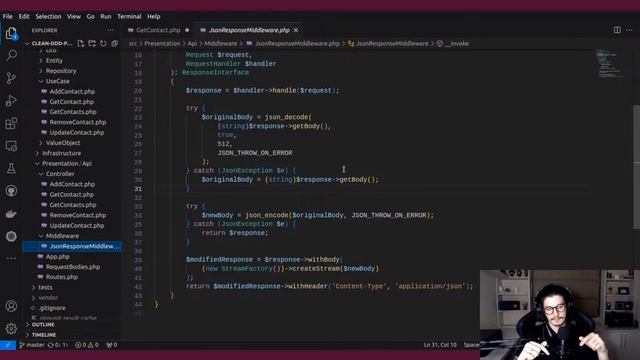Open App.php in Explorer
Image resolution: width=640 pixels, height=360 pixels.
pos(58,257)
